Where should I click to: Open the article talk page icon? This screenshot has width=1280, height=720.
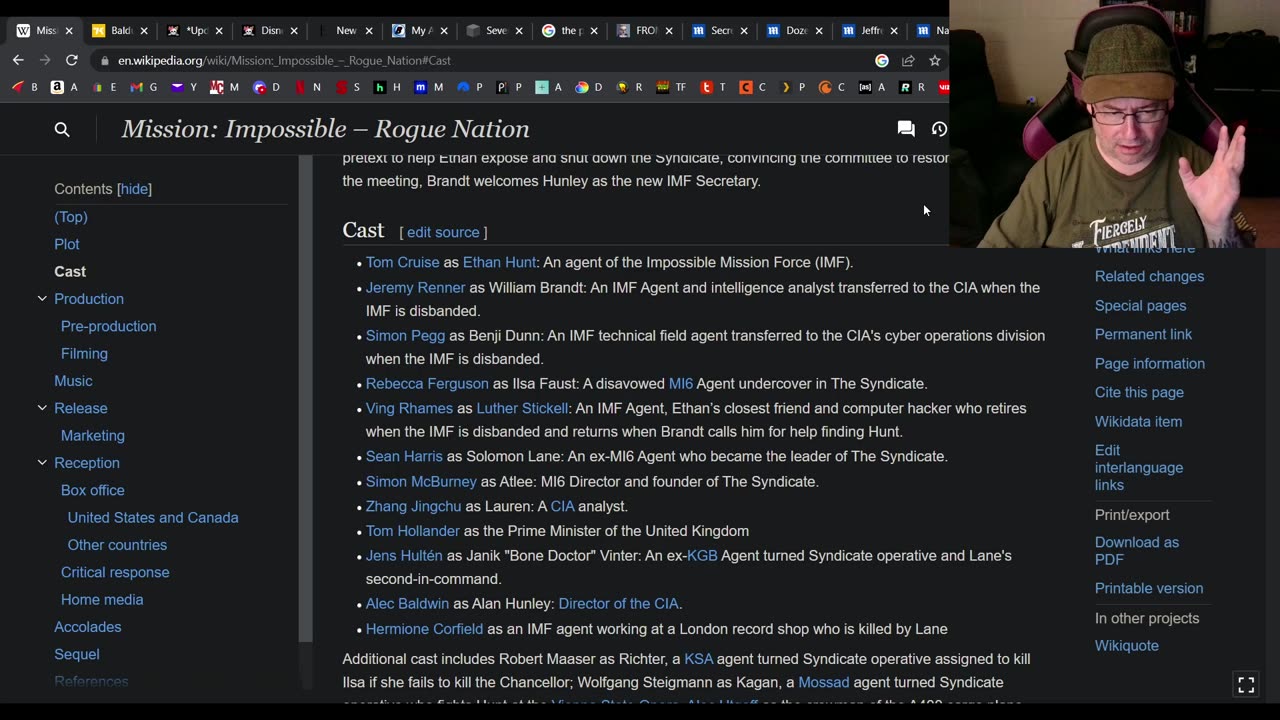(x=906, y=129)
